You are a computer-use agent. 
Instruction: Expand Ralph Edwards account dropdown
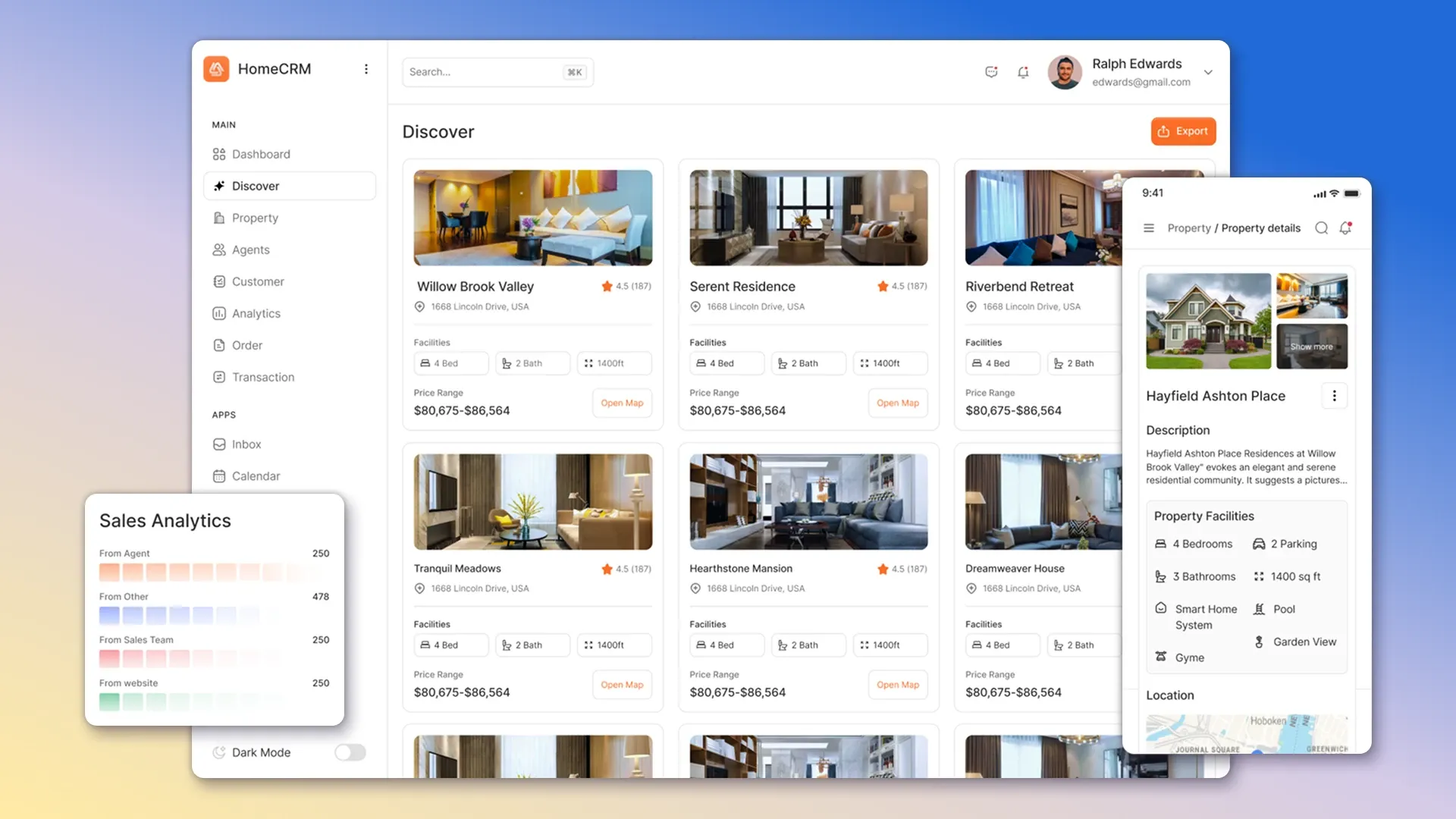tap(1208, 73)
